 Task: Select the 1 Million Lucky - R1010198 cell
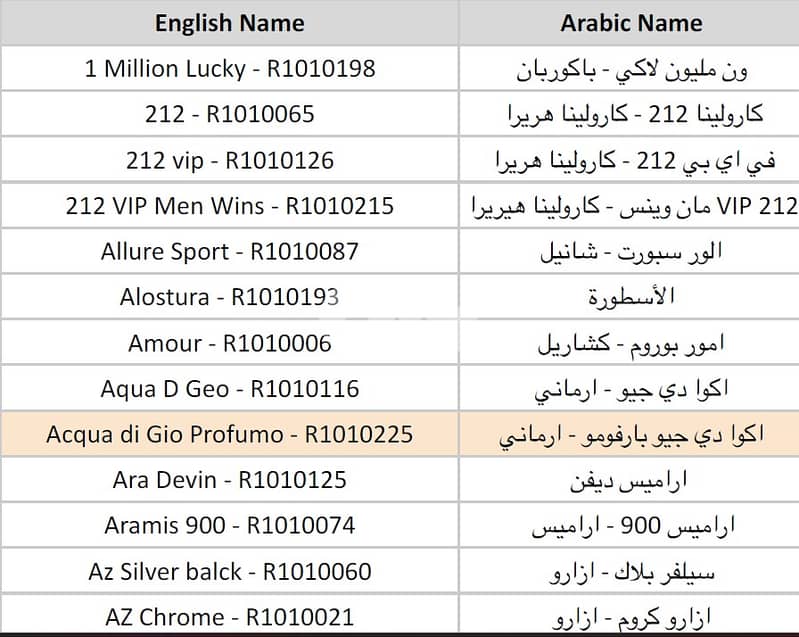[229, 69]
